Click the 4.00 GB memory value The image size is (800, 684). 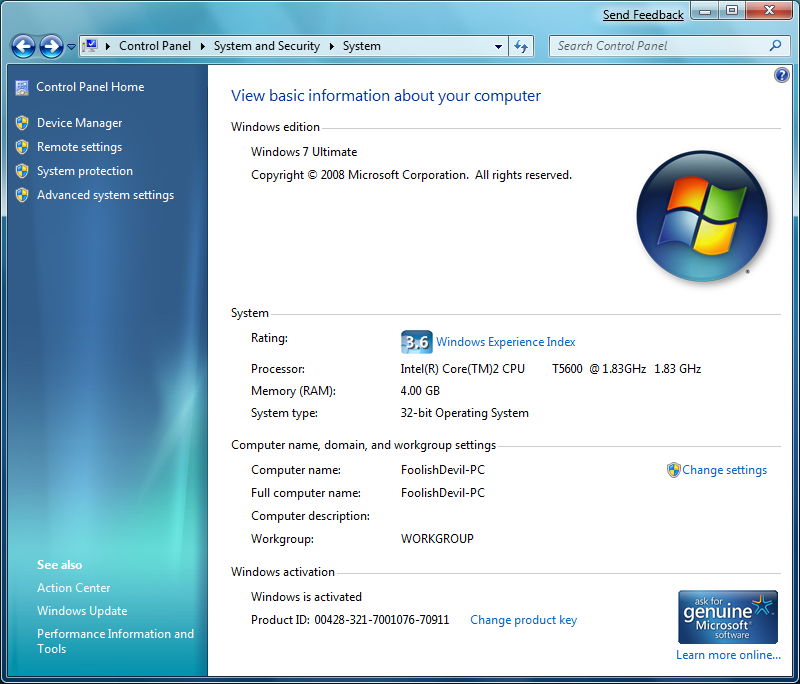pos(420,391)
